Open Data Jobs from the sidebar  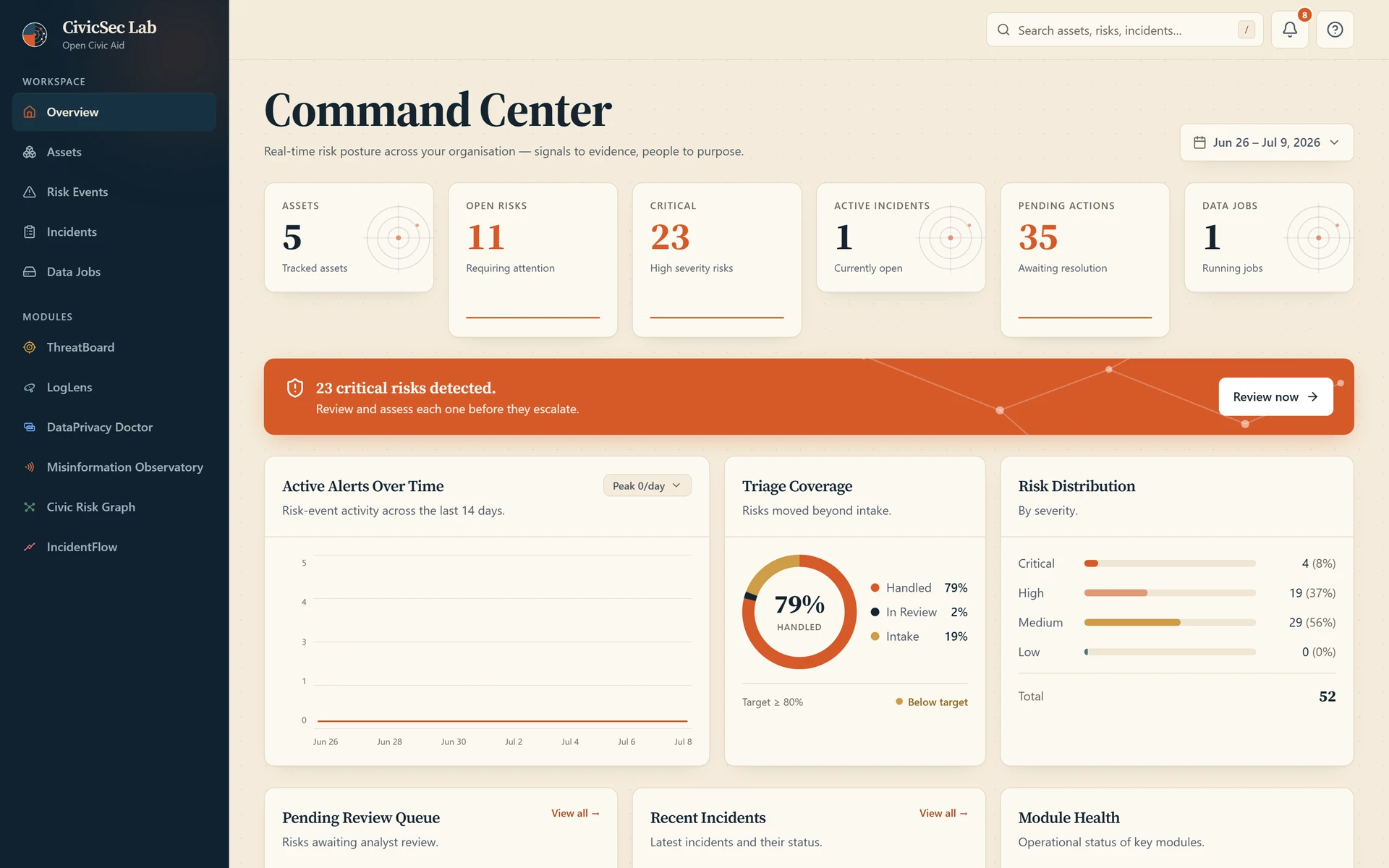coord(114,272)
